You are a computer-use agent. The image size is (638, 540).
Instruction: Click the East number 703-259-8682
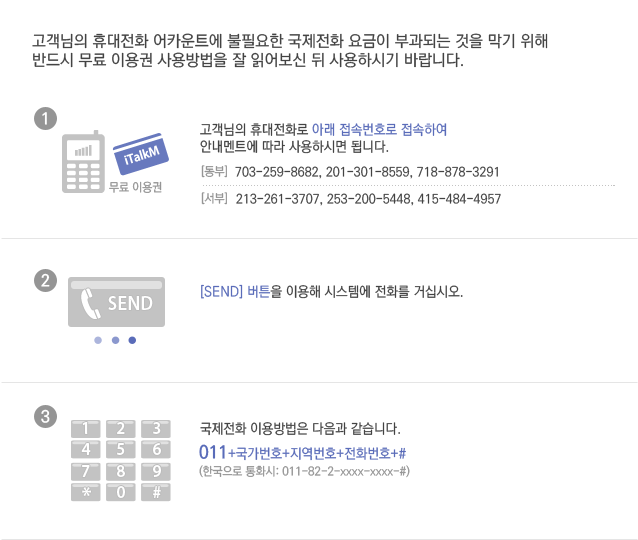click(x=277, y=172)
